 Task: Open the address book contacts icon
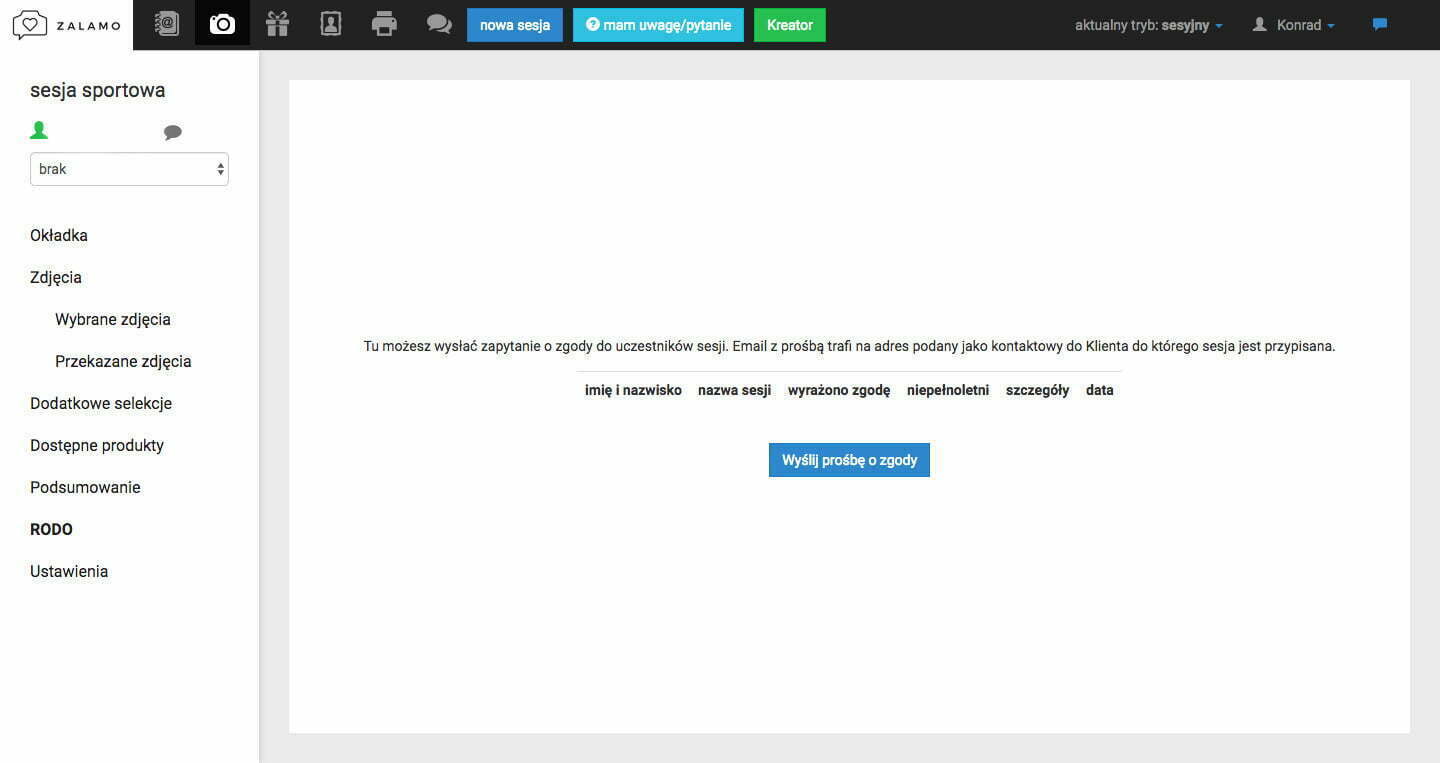[x=167, y=24]
